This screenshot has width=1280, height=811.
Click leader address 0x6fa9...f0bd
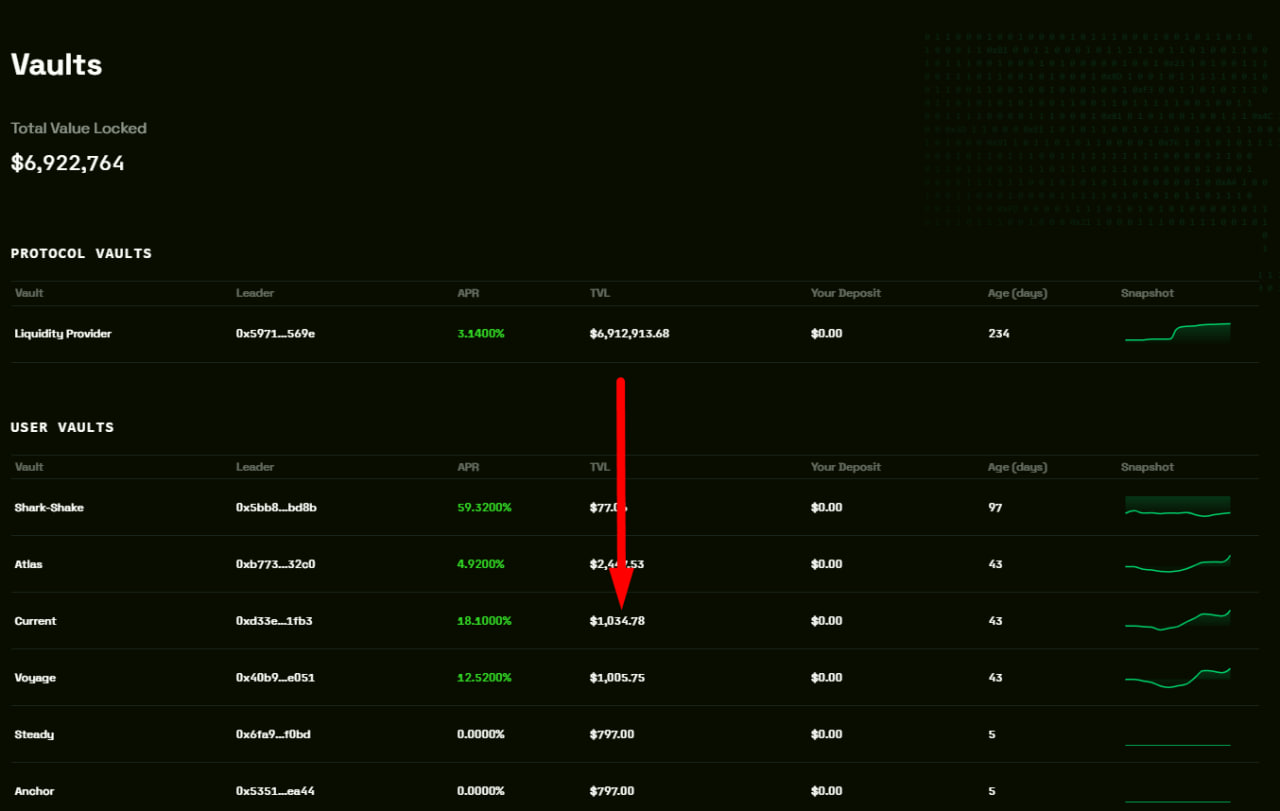click(x=273, y=735)
